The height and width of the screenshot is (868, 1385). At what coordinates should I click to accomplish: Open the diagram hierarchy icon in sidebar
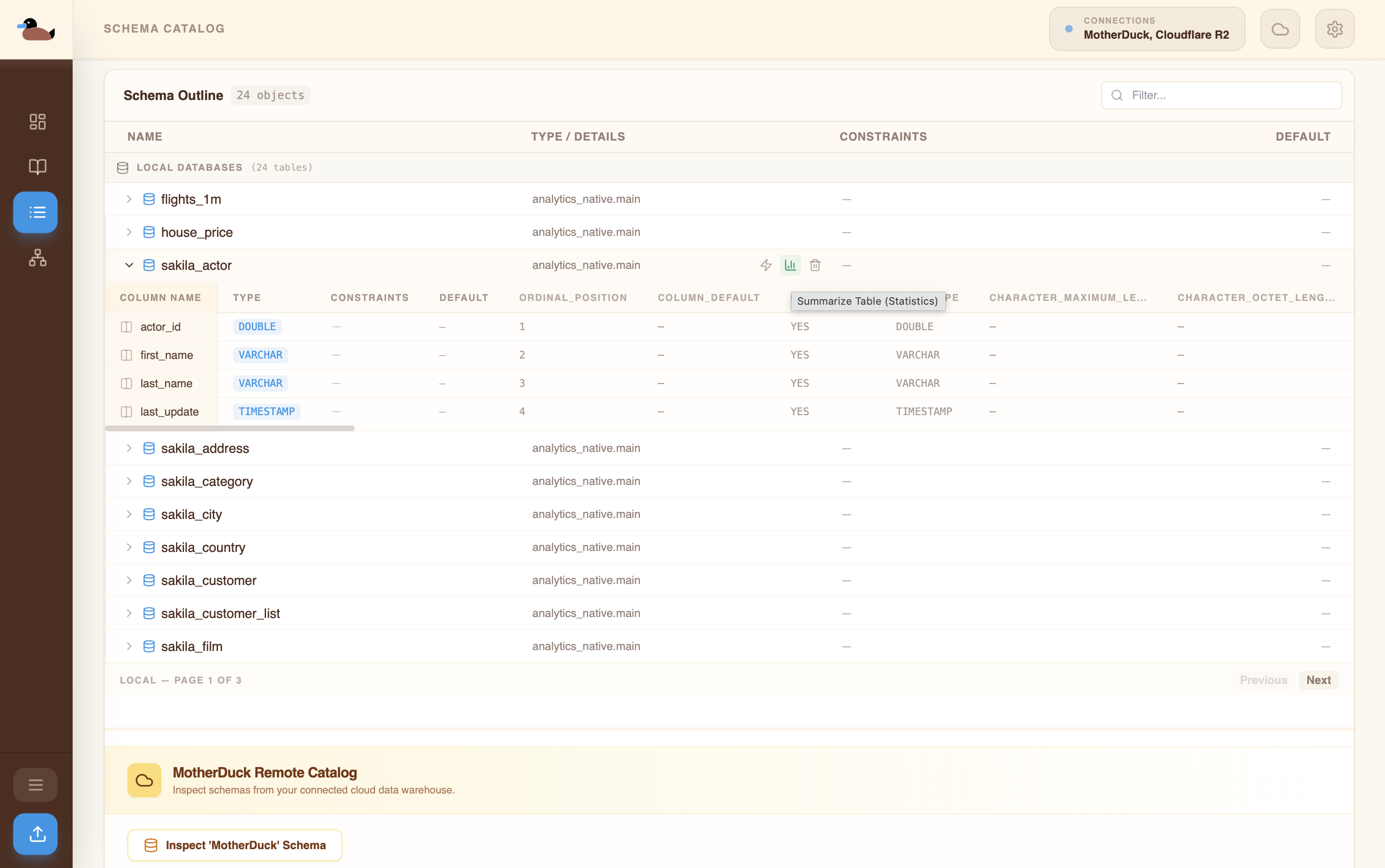click(37, 258)
